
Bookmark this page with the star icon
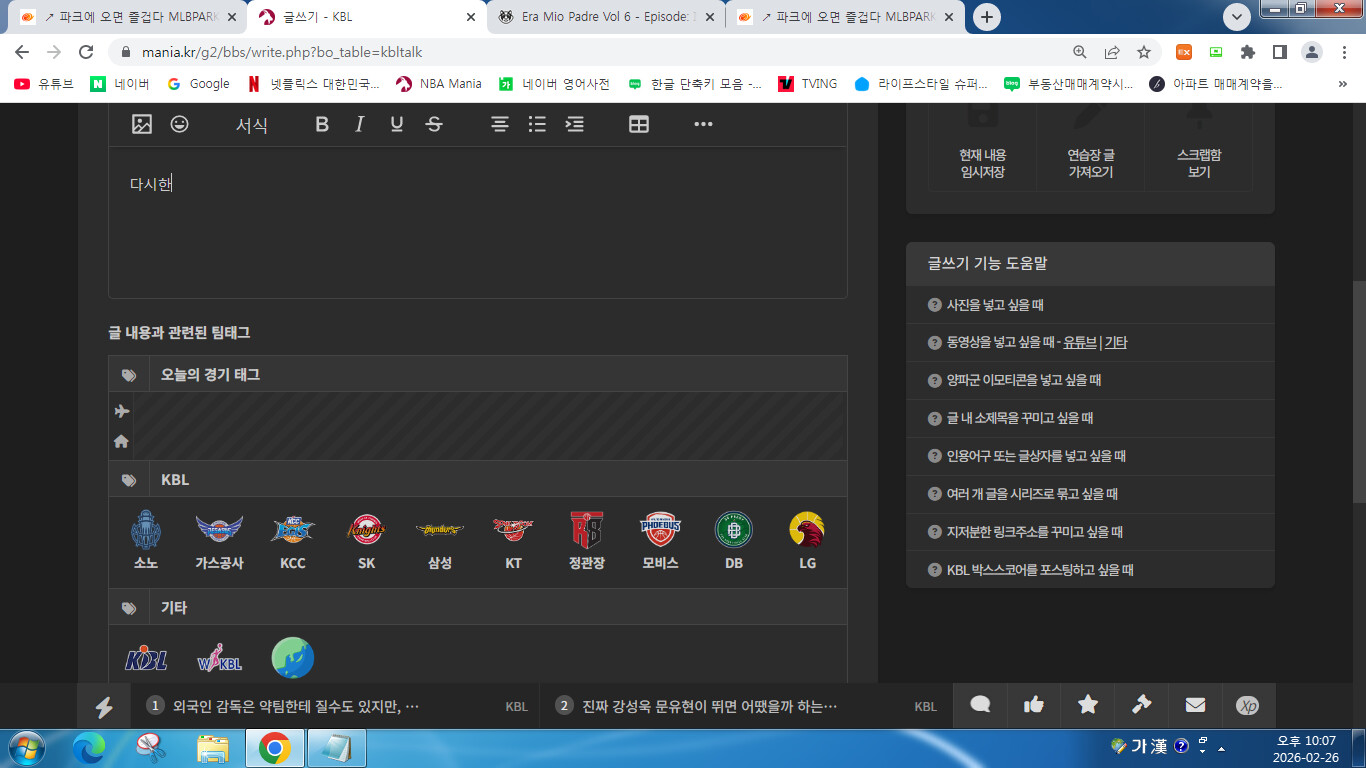pyautogui.click(x=1144, y=52)
